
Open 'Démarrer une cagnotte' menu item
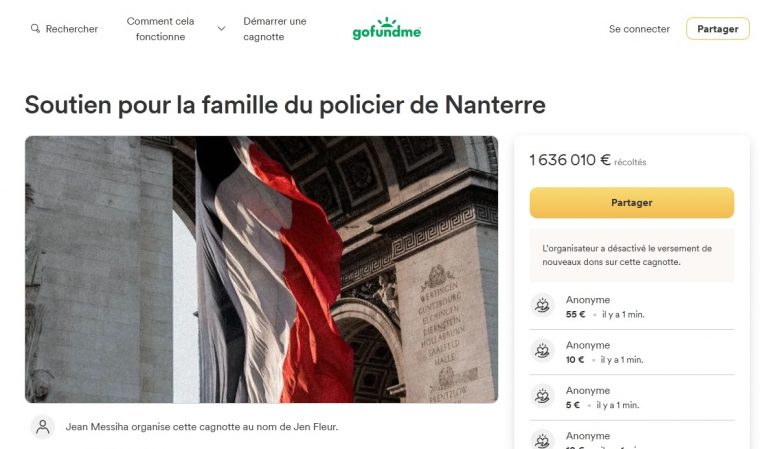(x=275, y=29)
